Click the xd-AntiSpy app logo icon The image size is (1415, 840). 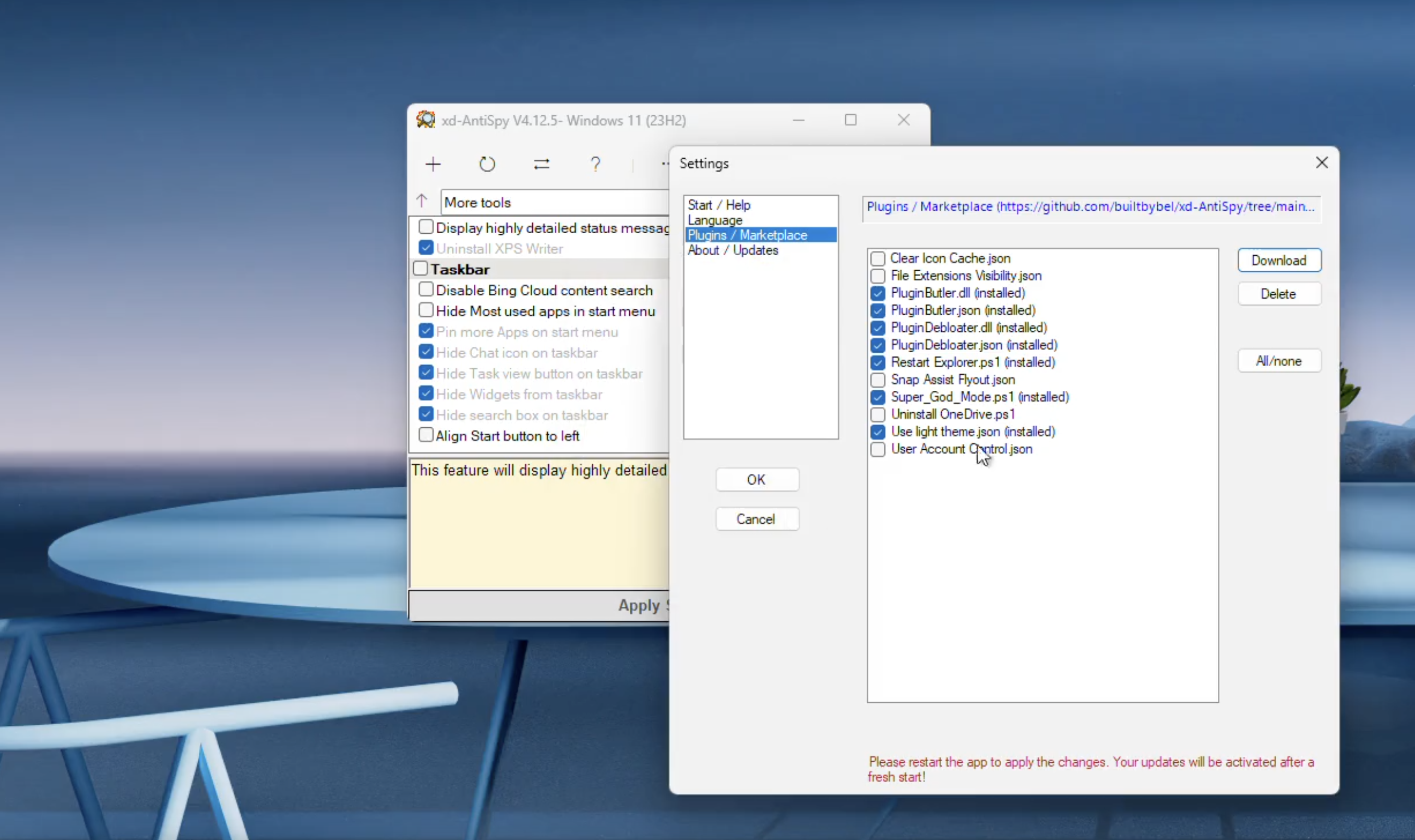click(426, 119)
